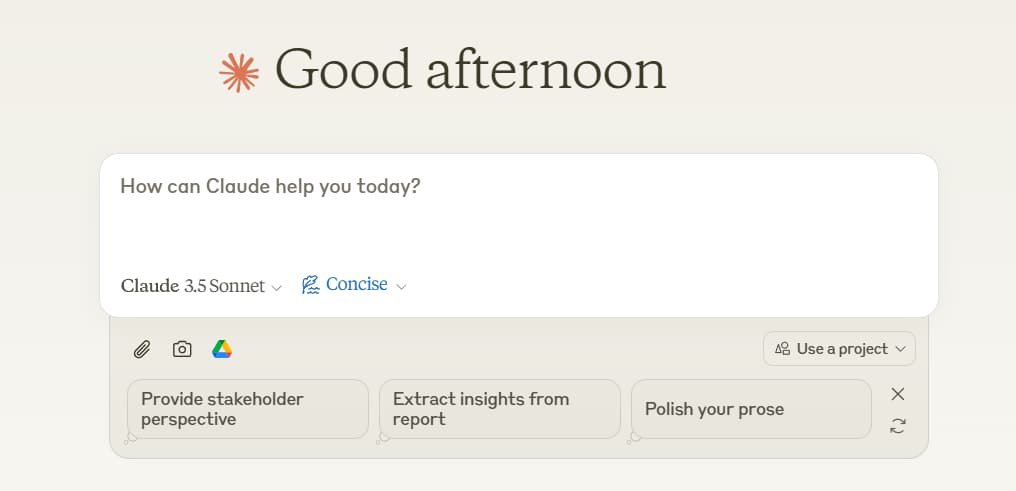This screenshot has width=1016, height=491.
Task: Dismiss suggestions with the X icon
Action: pos(898,394)
